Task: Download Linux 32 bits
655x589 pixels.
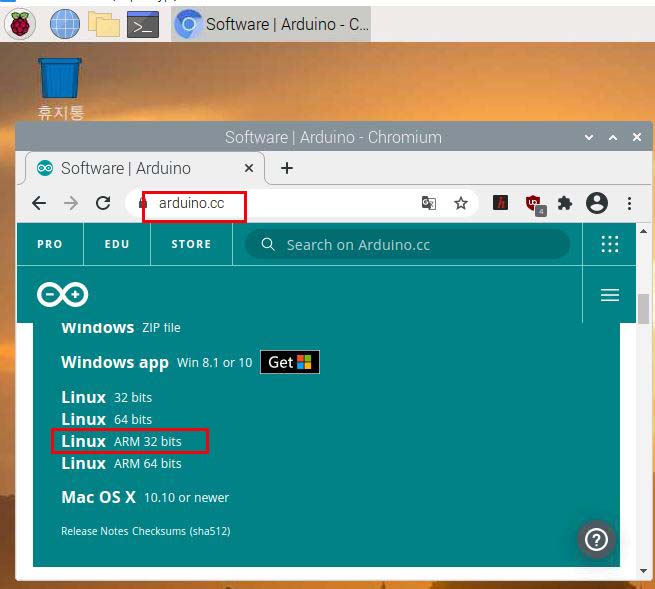Action: point(107,397)
